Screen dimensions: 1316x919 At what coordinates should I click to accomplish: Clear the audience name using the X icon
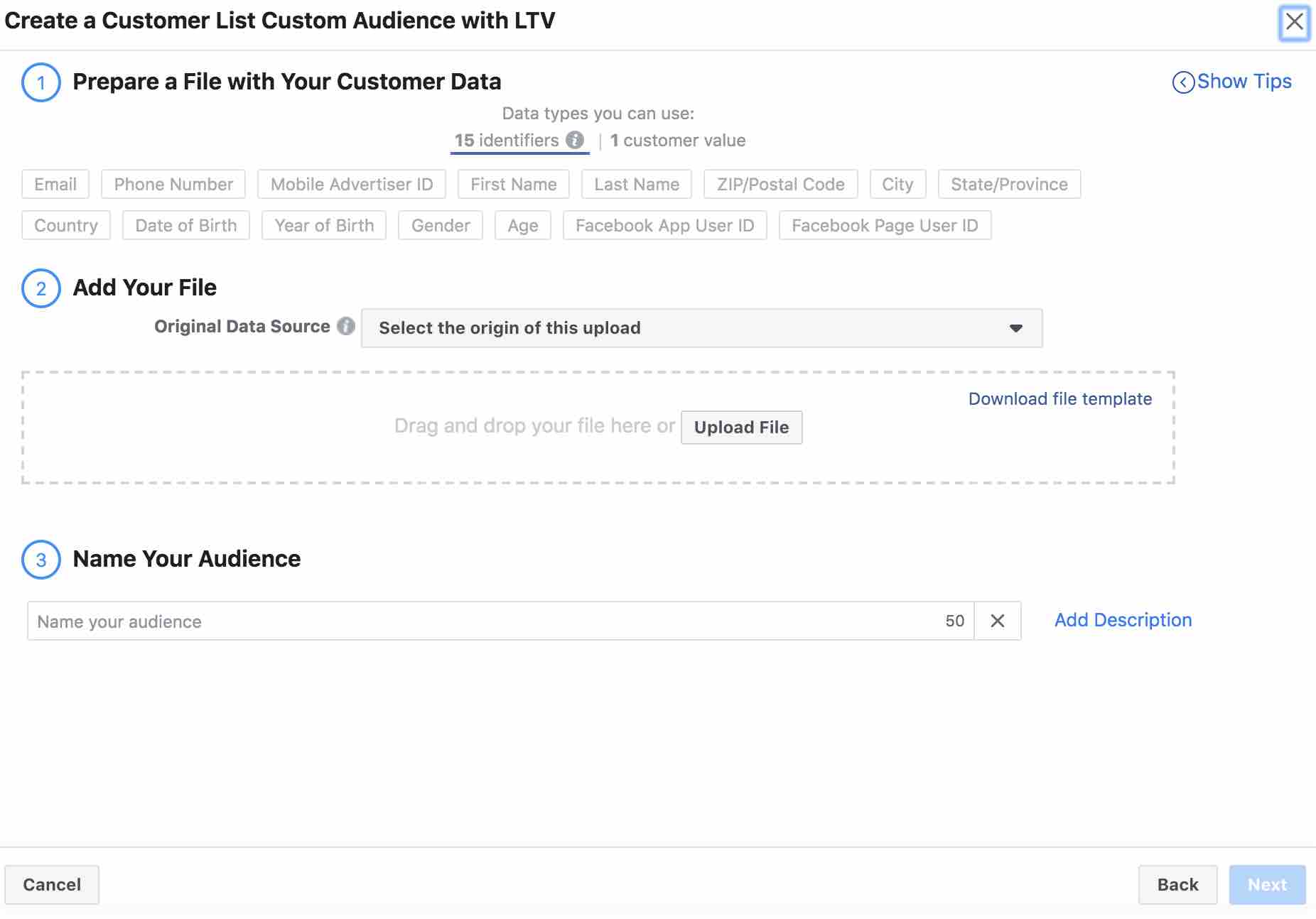[x=998, y=621]
